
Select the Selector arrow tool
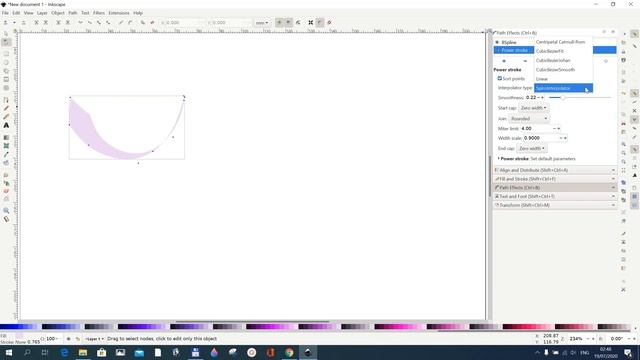click(x=6, y=33)
